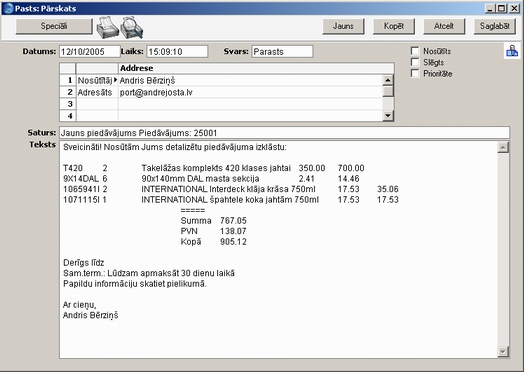Select the Andris Bērziņš sender cell in the address table
Screen dimensions: 524x372
click(x=250, y=81)
